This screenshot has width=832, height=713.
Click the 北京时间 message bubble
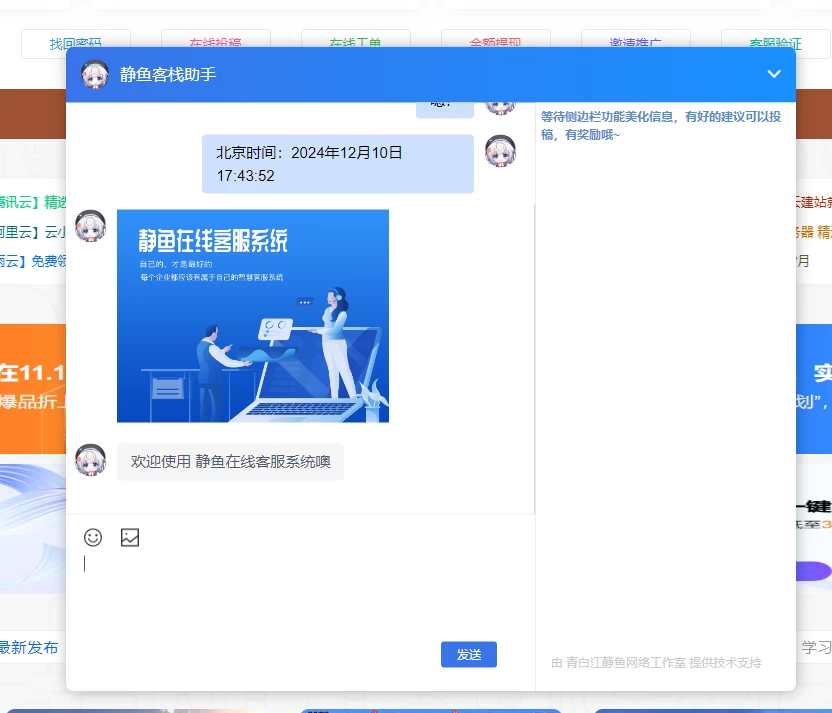(337, 164)
